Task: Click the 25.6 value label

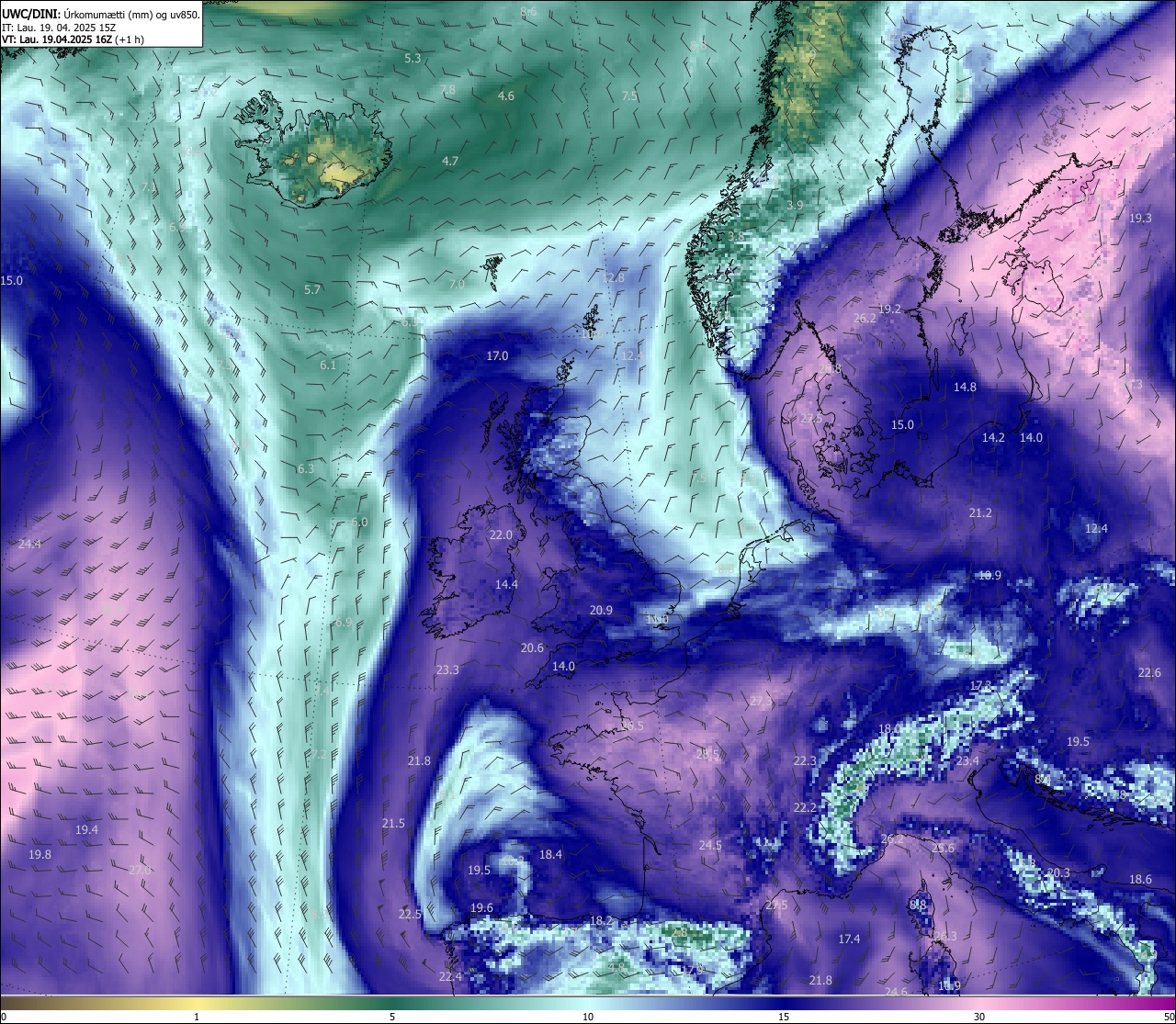Action: click(x=943, y=849)
